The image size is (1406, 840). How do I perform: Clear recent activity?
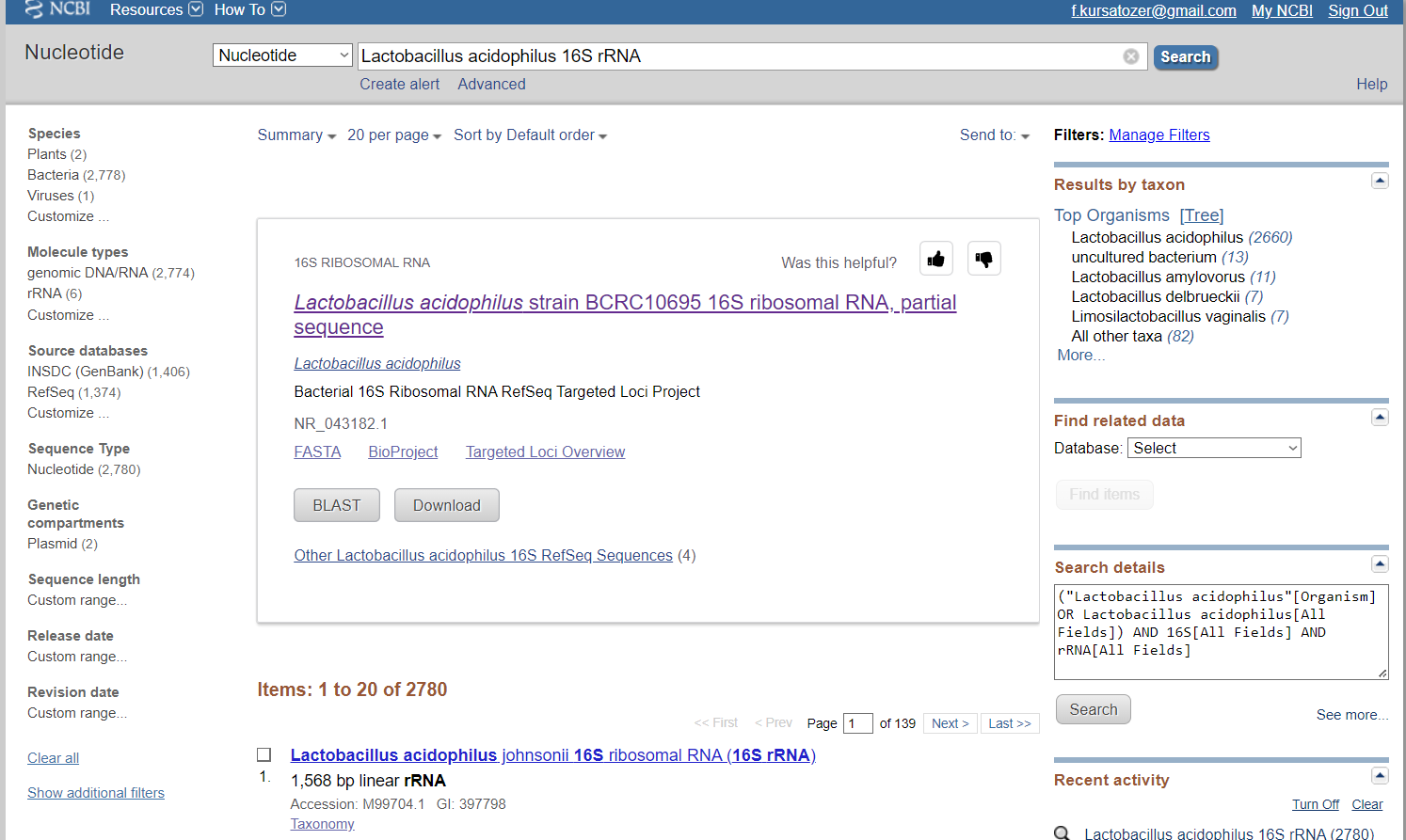[1367, 804]
